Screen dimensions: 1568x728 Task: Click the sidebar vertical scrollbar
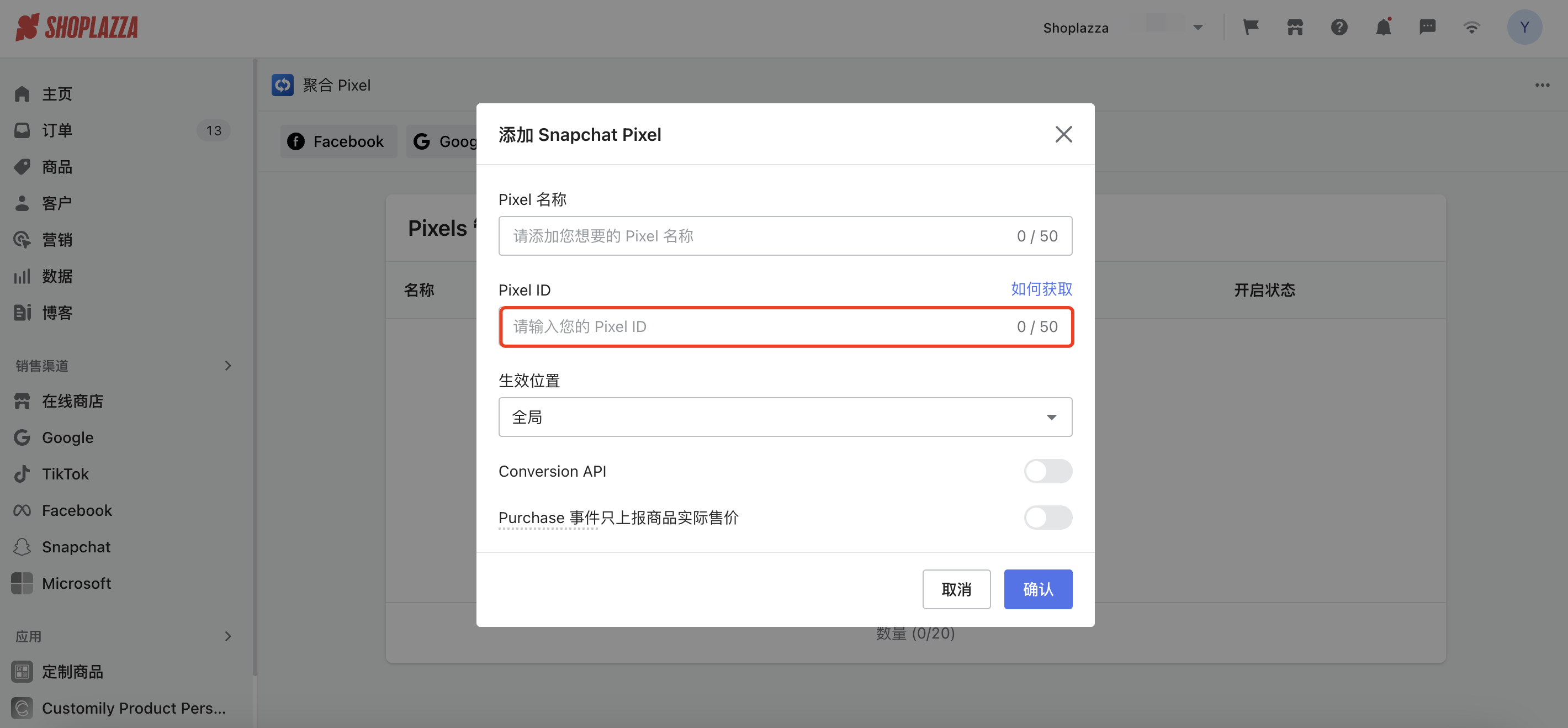coord(255,368)
